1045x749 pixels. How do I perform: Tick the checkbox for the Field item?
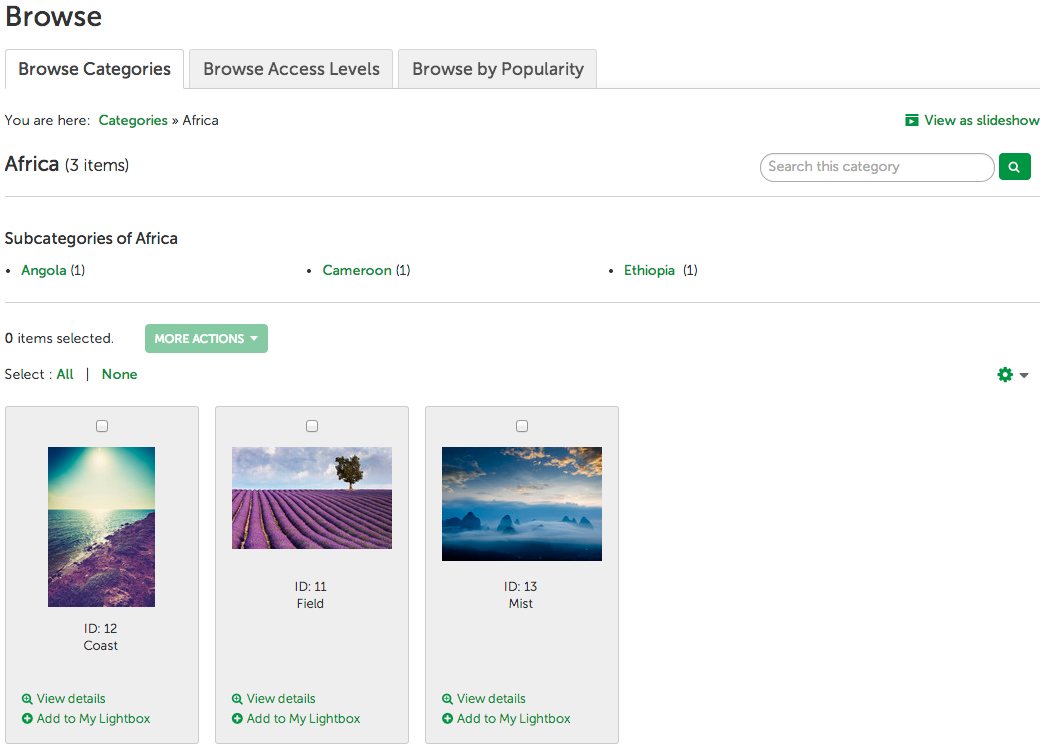point(312,426)
